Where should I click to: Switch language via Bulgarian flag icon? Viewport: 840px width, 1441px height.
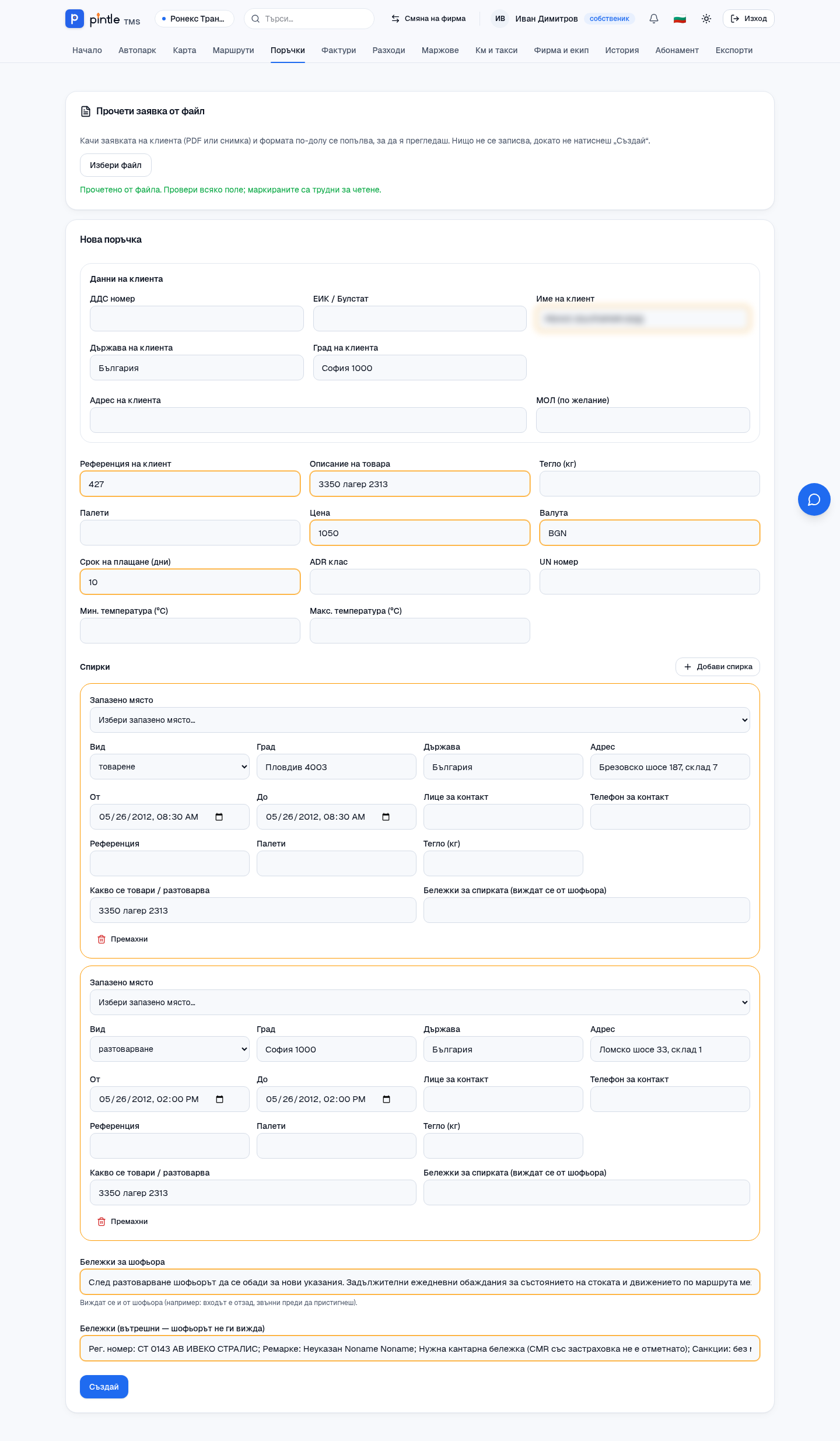(x=680, y=19)
